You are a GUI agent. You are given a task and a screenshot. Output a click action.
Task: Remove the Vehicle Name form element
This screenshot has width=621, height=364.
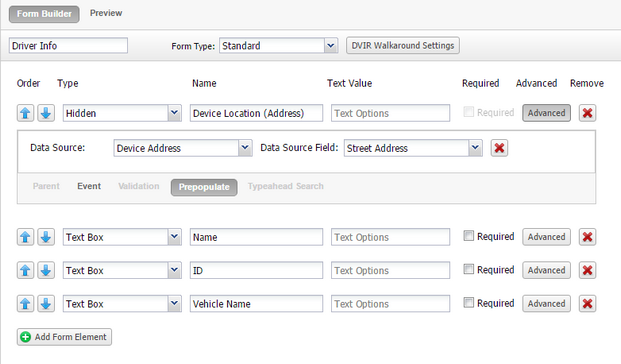click(587, 304)
